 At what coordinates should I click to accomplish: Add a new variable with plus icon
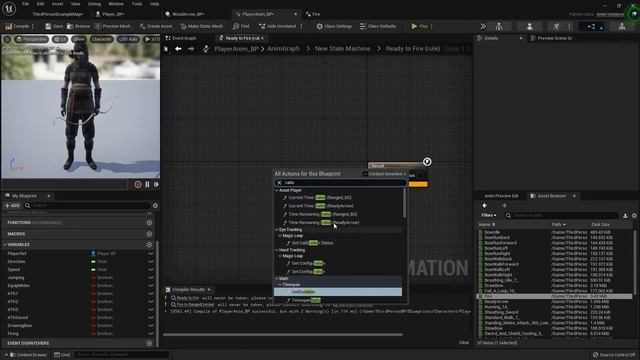[149, 244]
